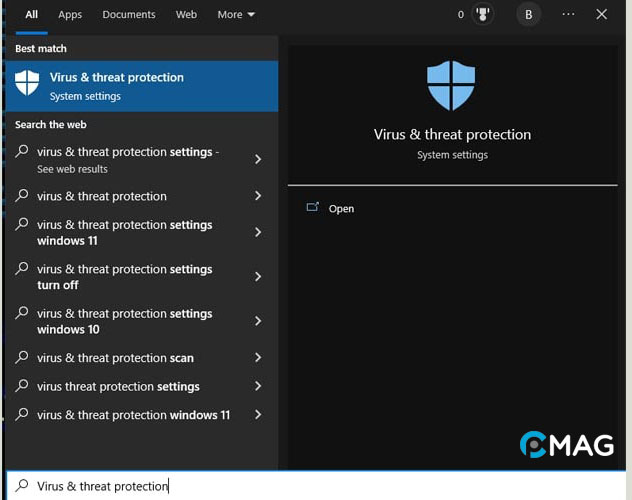Image resolution: width=632 pixels, height=500 pixels.
Task: Switch to the Documents tab
Action: tap(129, 15)
